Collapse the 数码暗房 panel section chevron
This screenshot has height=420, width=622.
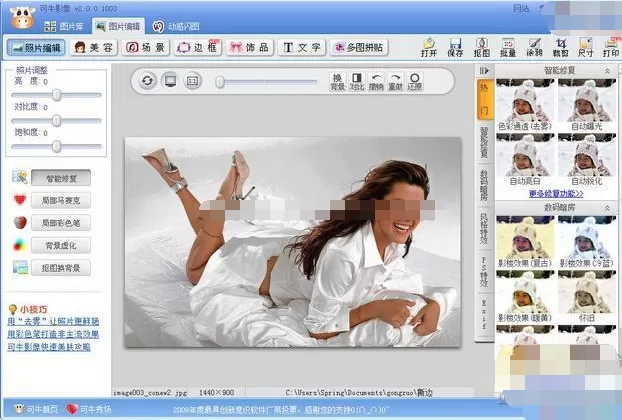point(607,208)
